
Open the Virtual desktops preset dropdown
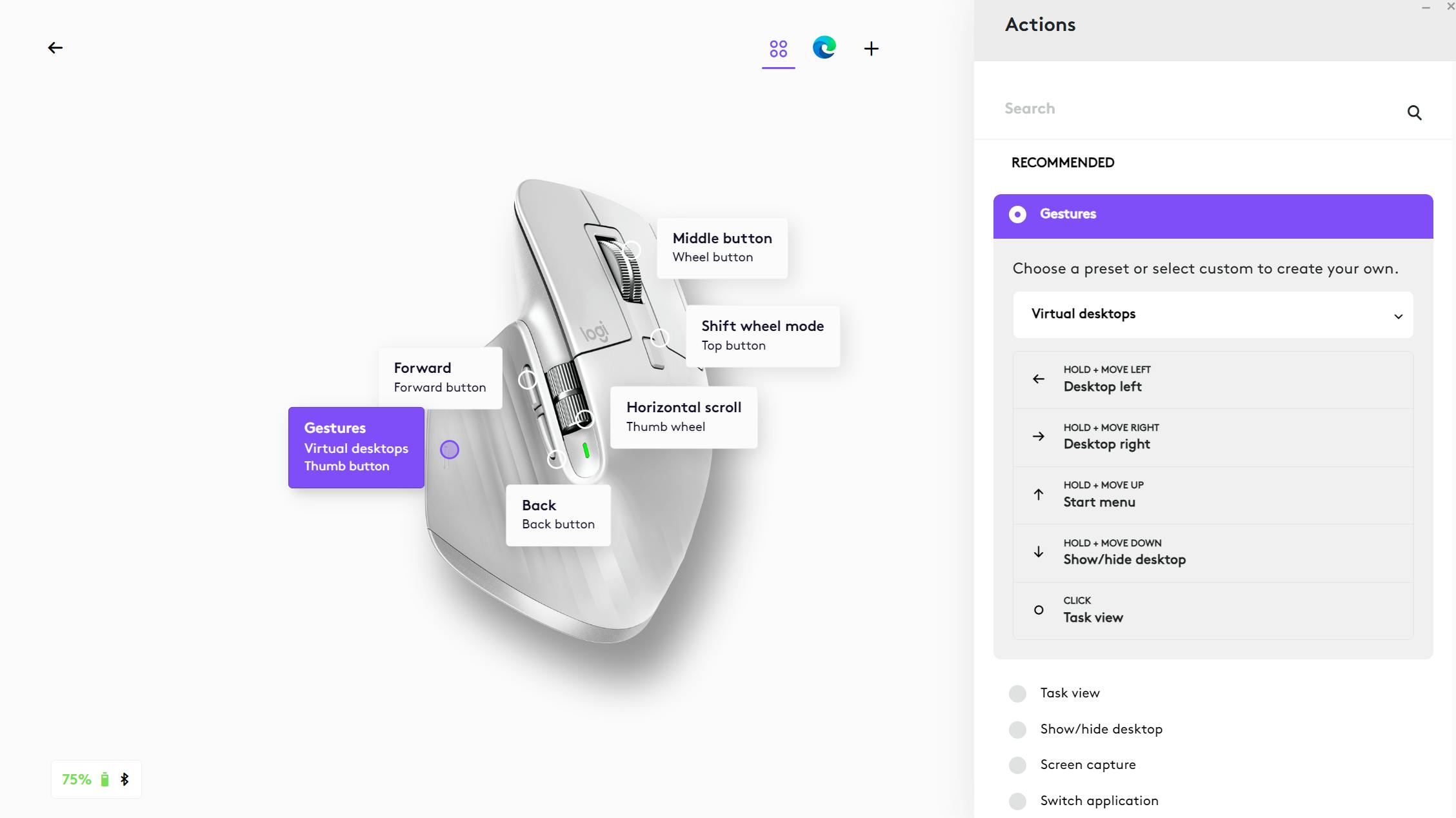point(1213,315)
